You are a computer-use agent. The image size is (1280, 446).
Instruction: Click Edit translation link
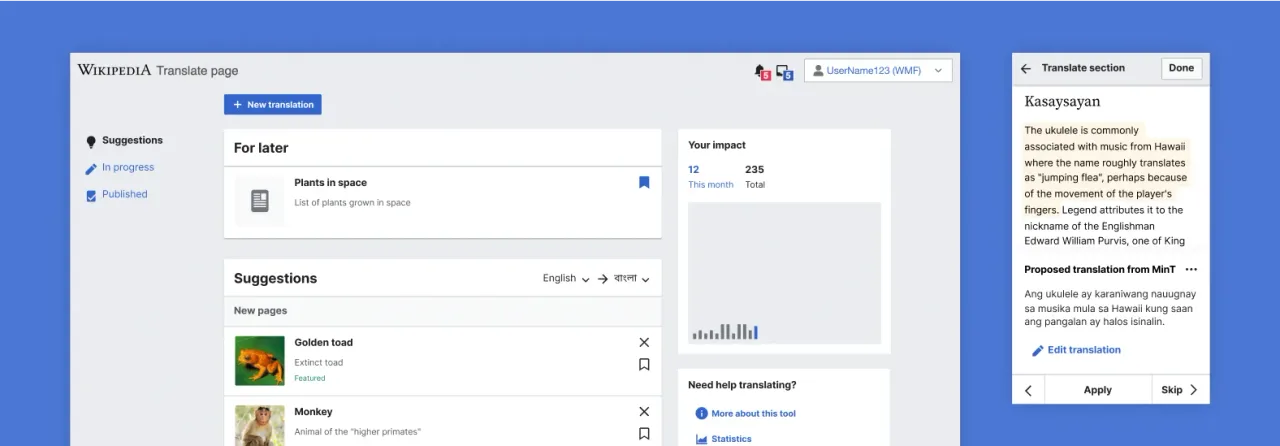point(1084,350)
